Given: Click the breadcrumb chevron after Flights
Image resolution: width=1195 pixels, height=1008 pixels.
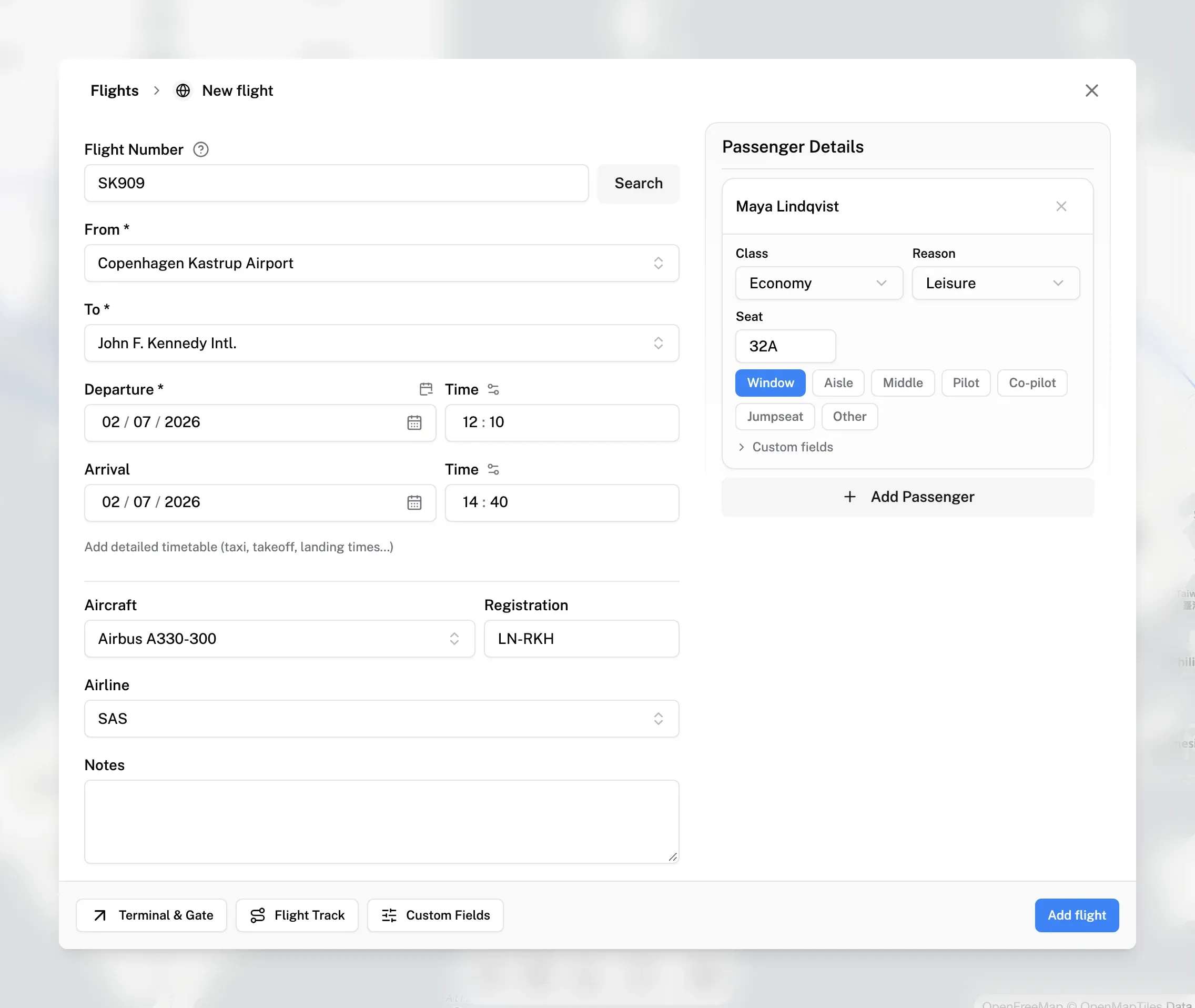Looking at the screenshot, I should [157, 91].
